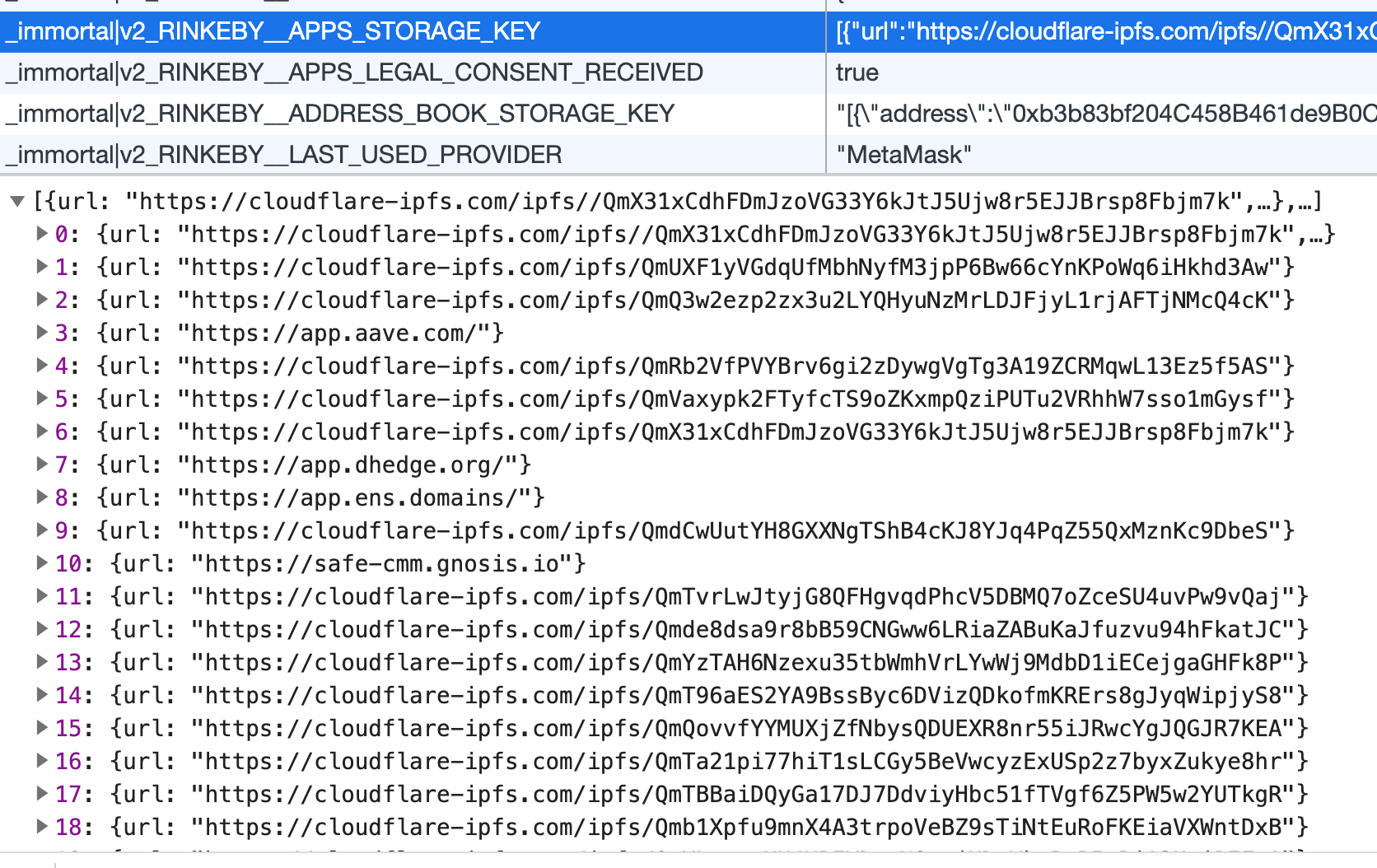Click url string ending in byxZukye8hr

point(744,761)
